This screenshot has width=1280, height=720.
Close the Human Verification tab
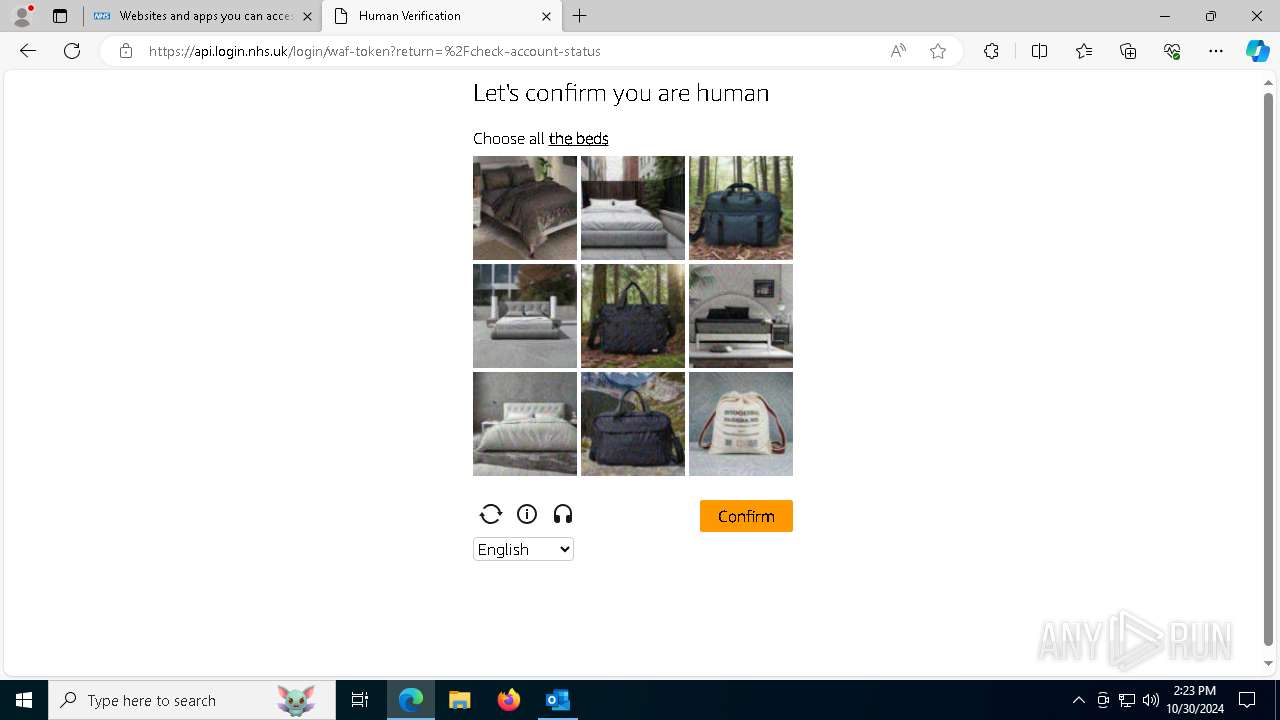point(546,16)
